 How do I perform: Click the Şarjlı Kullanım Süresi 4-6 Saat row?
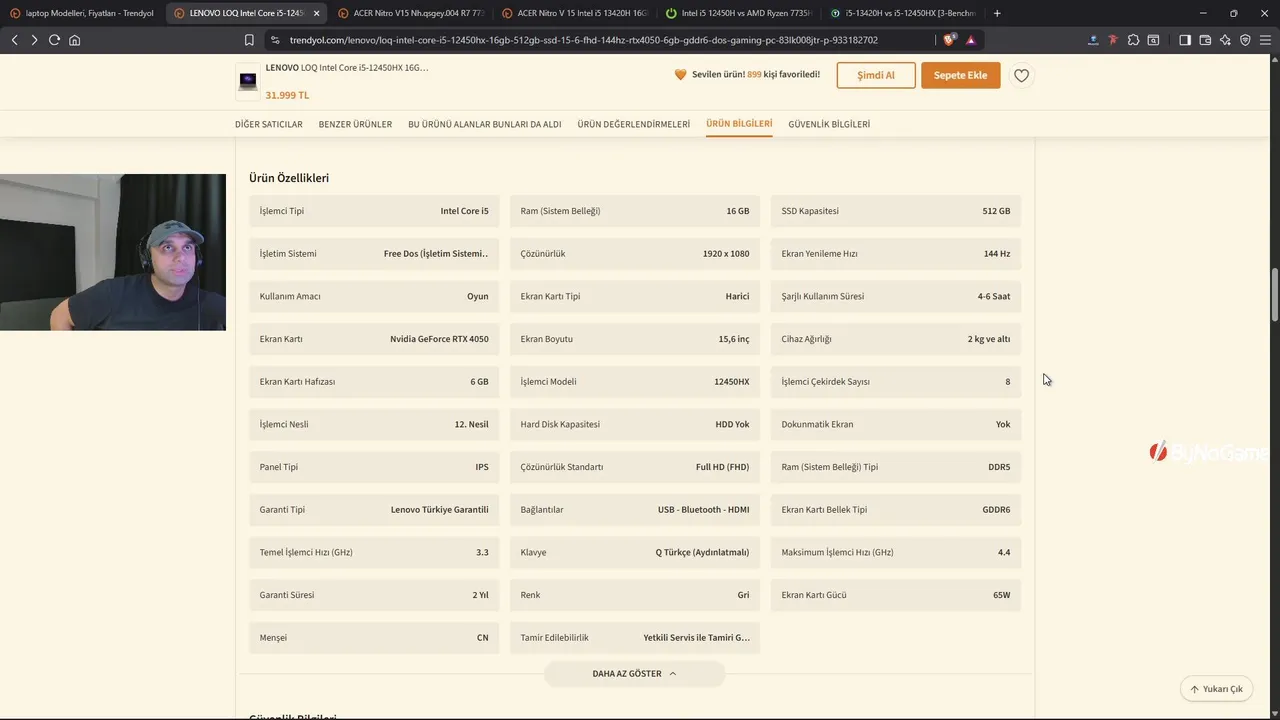[x=896, y=297]
